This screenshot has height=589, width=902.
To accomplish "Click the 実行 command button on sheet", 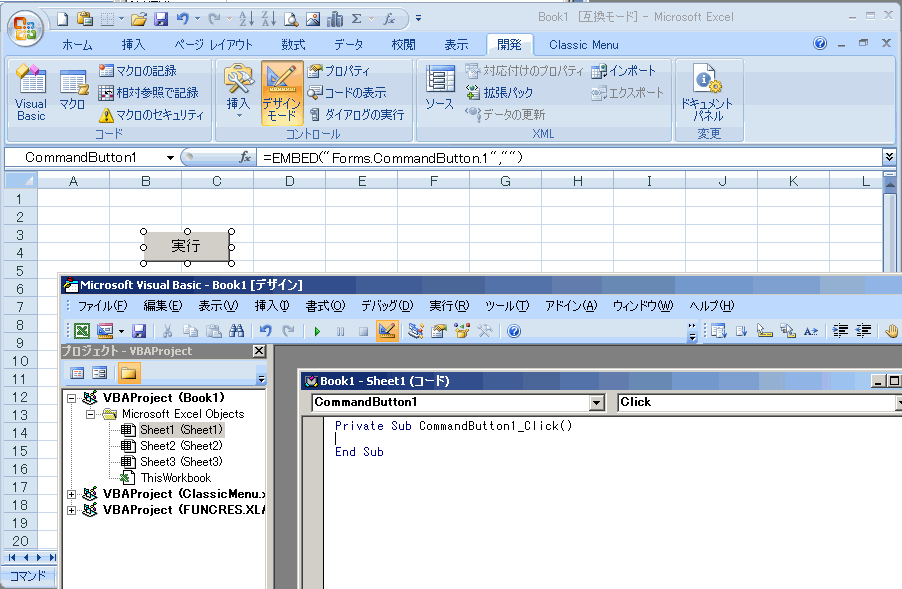I will 186,245.
